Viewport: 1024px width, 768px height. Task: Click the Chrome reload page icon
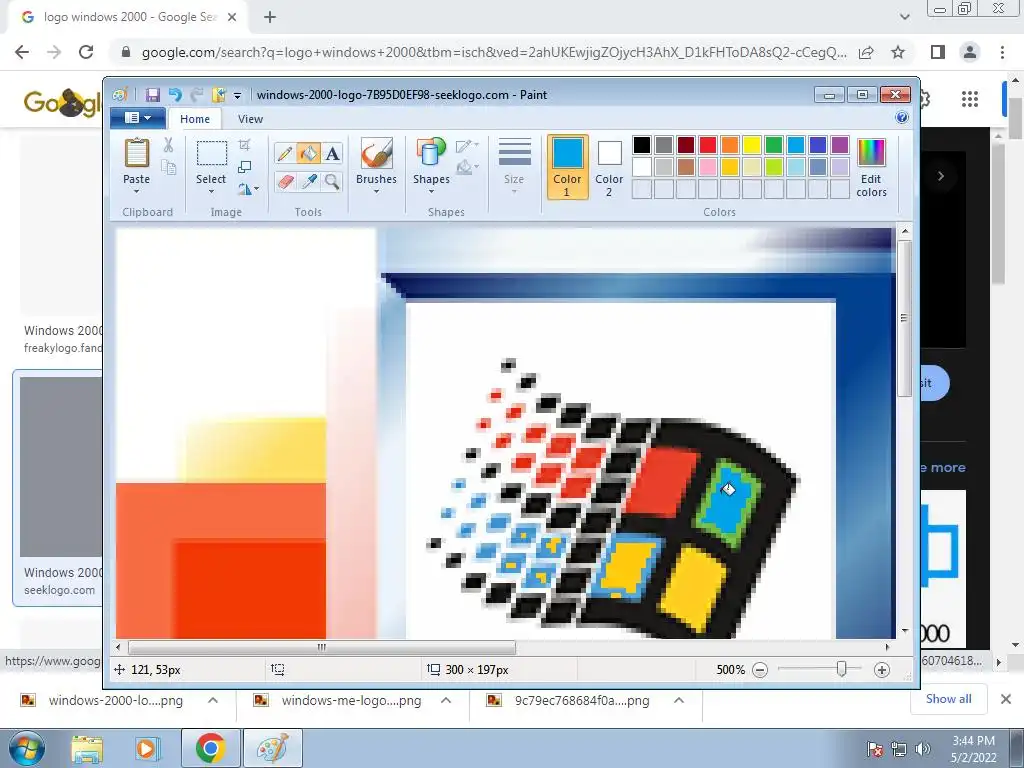pyautogui.click(x=86, y=52)
